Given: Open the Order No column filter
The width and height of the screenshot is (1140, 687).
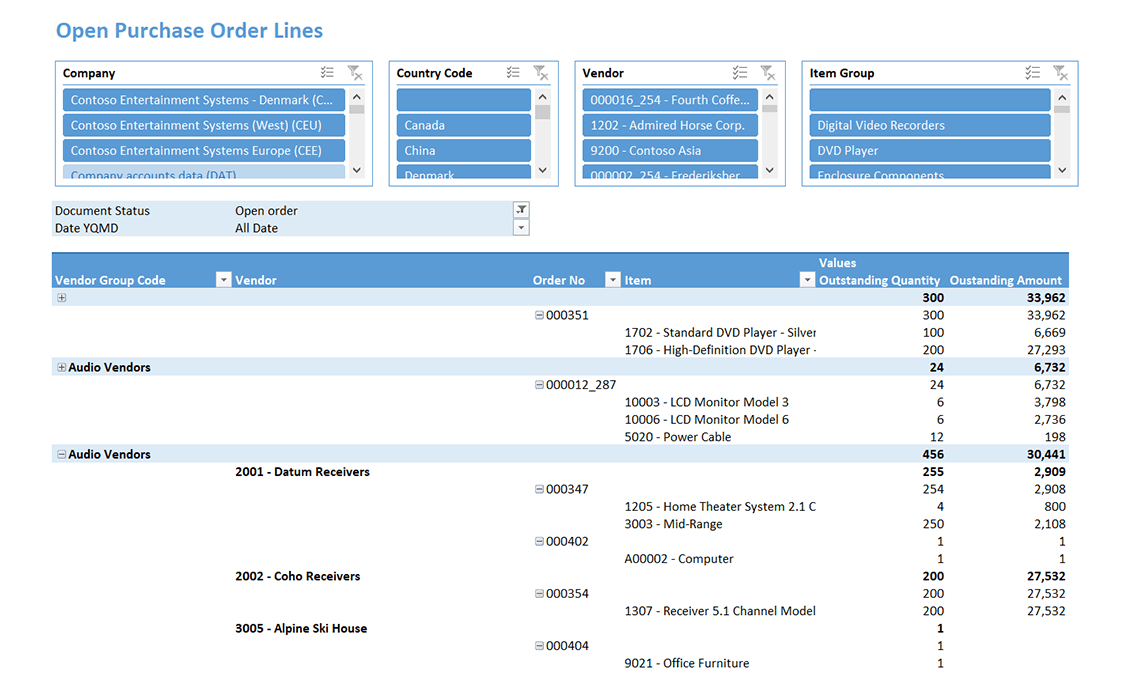Looking at the screenshot, I should (613, 280).
